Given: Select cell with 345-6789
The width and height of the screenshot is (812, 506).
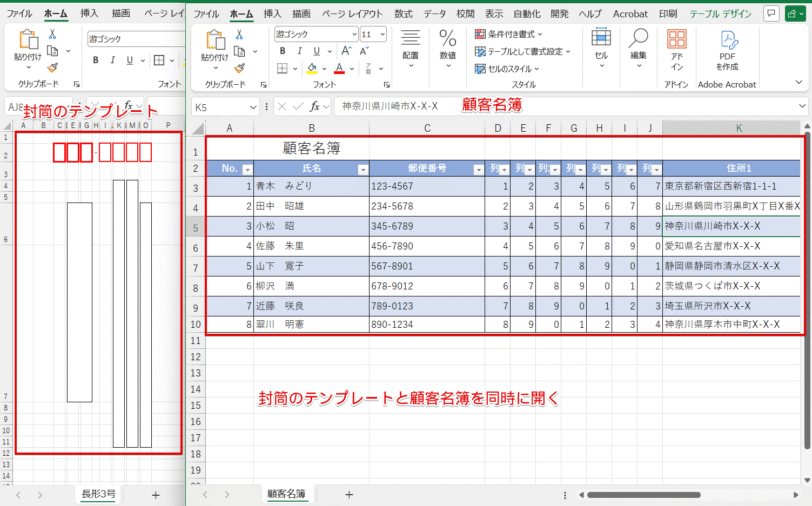Looking at the screenshot, I should tap(427, 226).
